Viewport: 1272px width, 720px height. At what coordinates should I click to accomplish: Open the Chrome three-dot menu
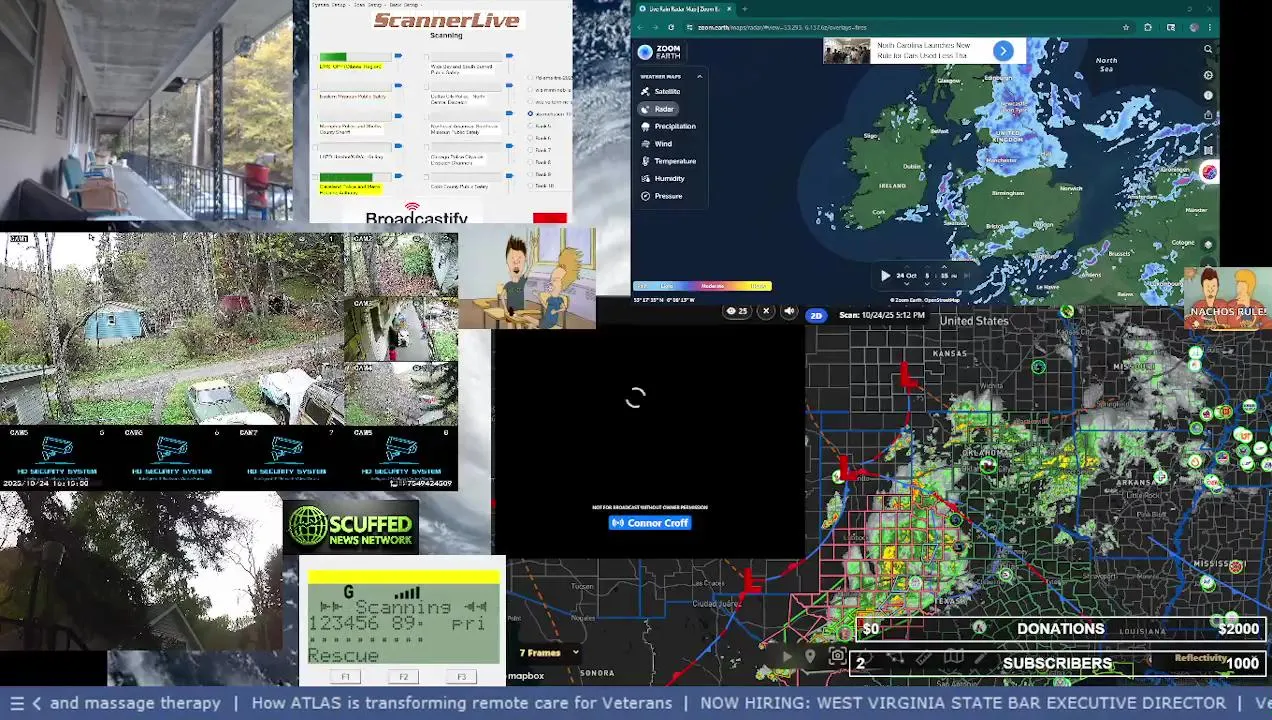coord(1211,27)
